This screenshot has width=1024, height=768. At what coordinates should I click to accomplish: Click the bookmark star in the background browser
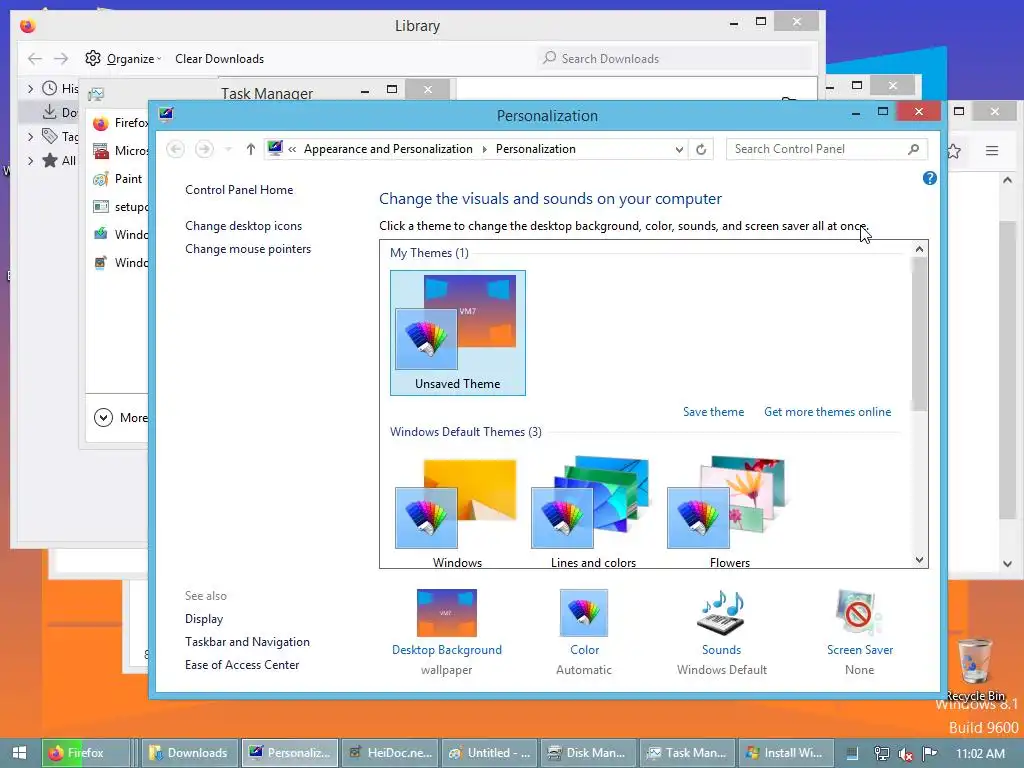[x=953, y=152]
